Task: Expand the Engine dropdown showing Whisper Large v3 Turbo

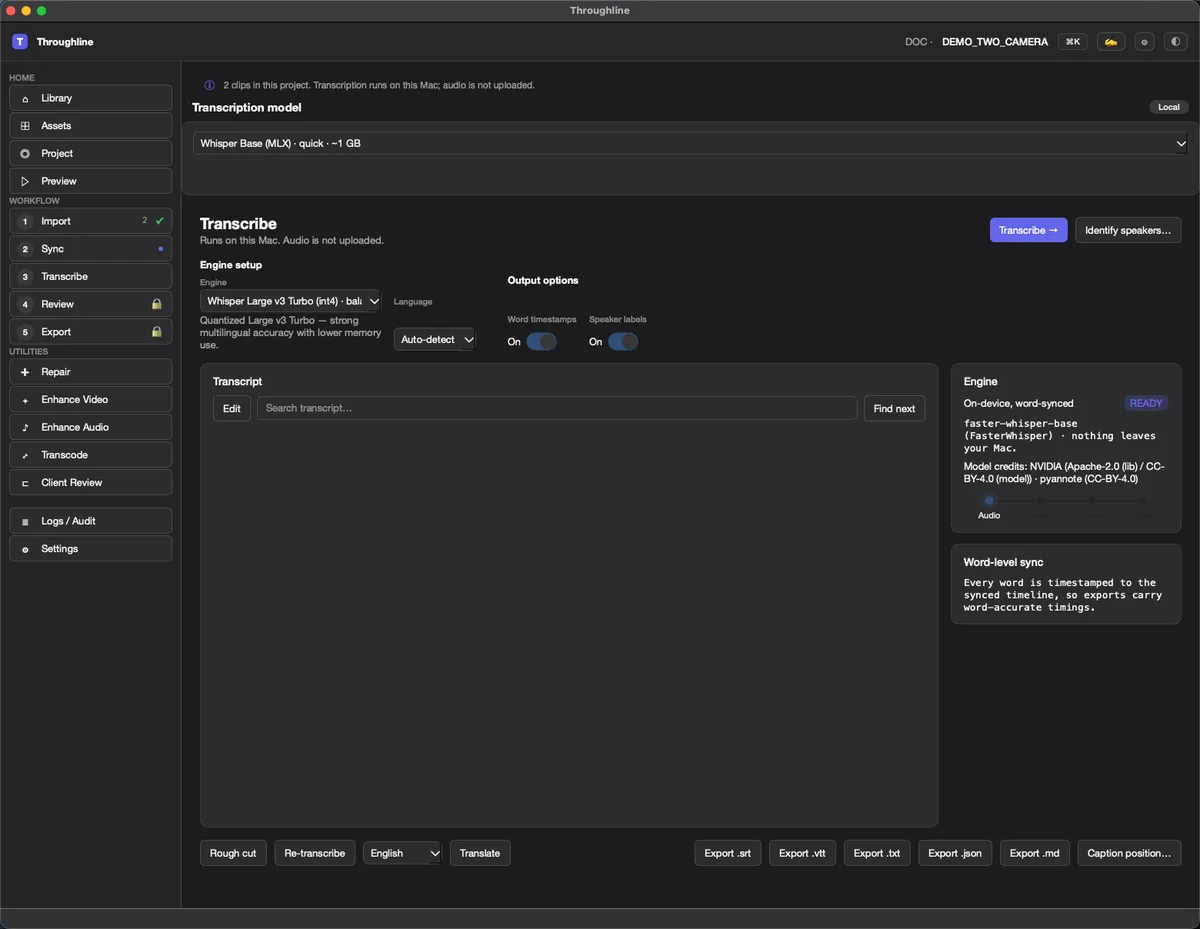Action: (291, 301)
